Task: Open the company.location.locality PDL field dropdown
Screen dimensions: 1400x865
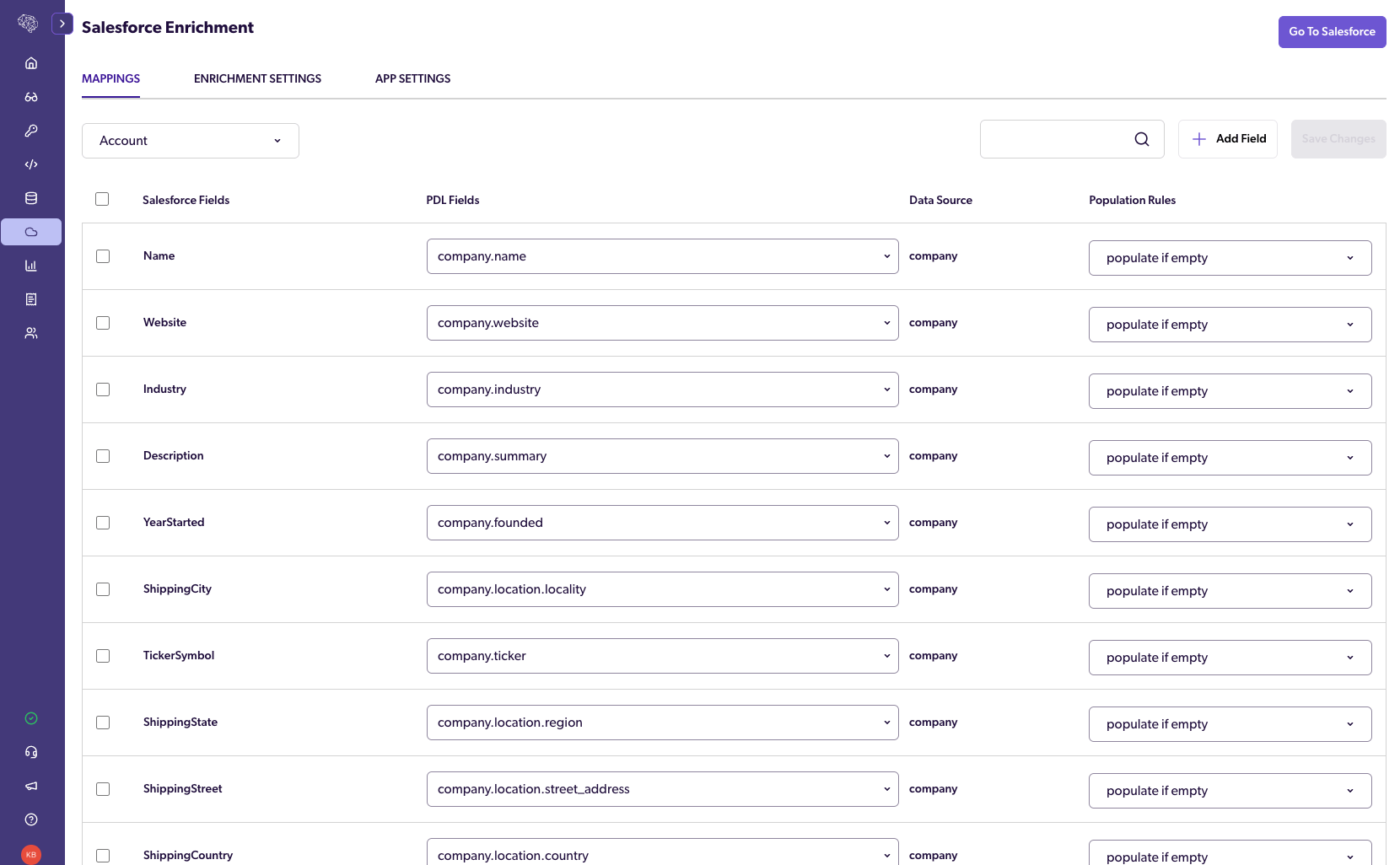Action: 663,589
